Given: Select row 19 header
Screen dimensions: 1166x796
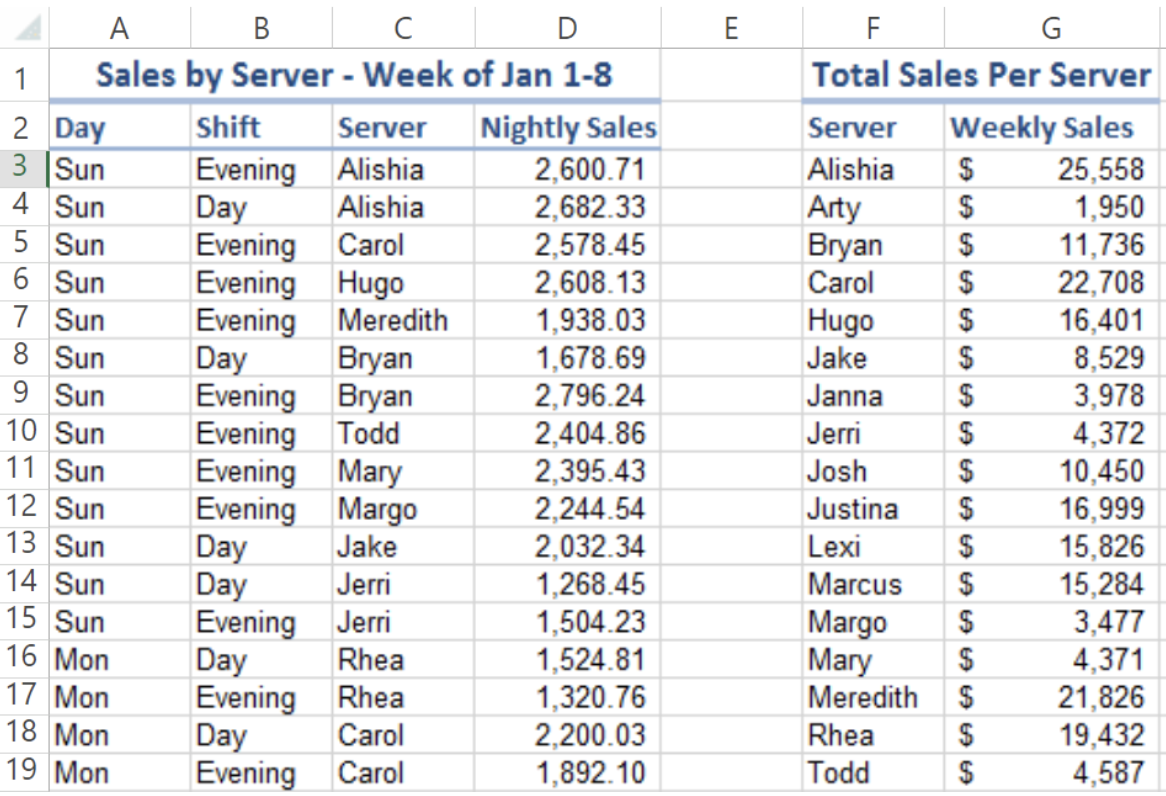Looking at the screenshot, I should pyautogui.click(x=24, y=771).
